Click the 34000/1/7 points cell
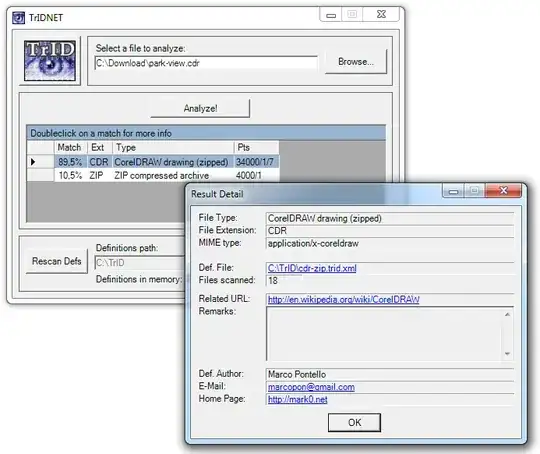 pos(256,162)
